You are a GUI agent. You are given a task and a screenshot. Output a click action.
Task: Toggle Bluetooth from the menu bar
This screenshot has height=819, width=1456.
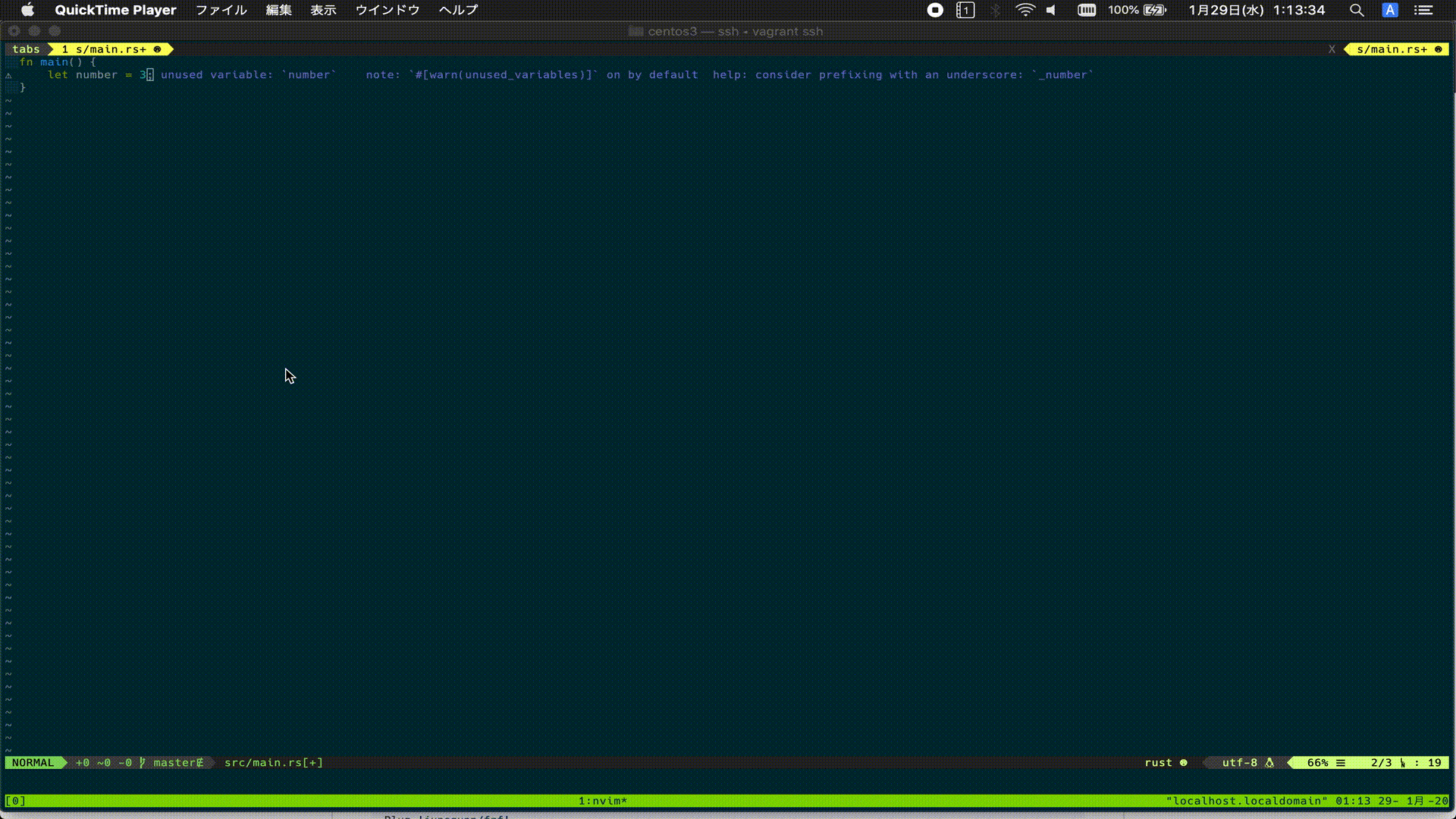[995, 10]
